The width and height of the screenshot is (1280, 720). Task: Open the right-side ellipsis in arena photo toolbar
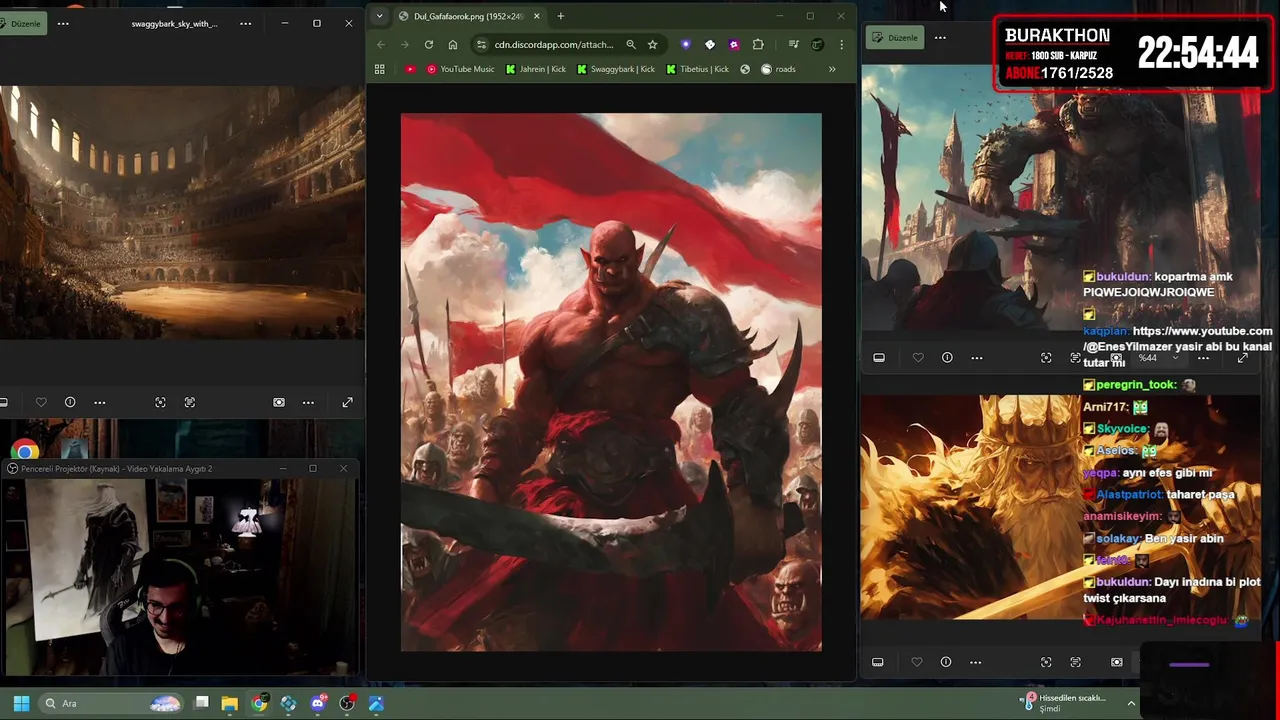[308, 402]
